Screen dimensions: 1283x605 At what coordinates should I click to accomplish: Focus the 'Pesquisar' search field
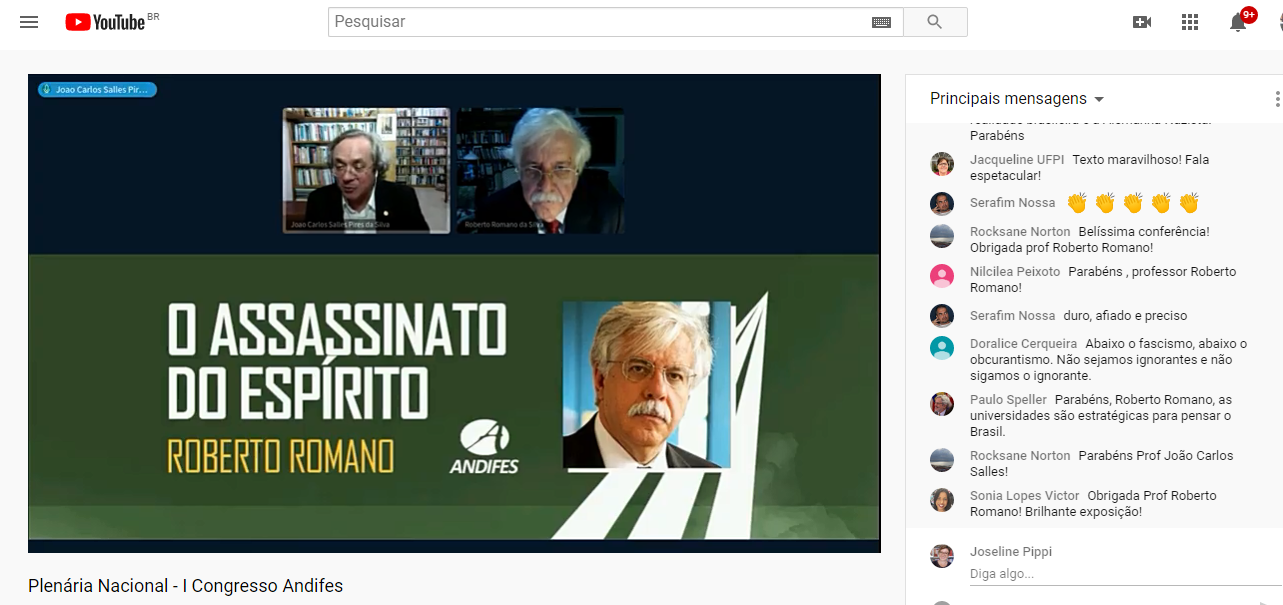[598, 22]
